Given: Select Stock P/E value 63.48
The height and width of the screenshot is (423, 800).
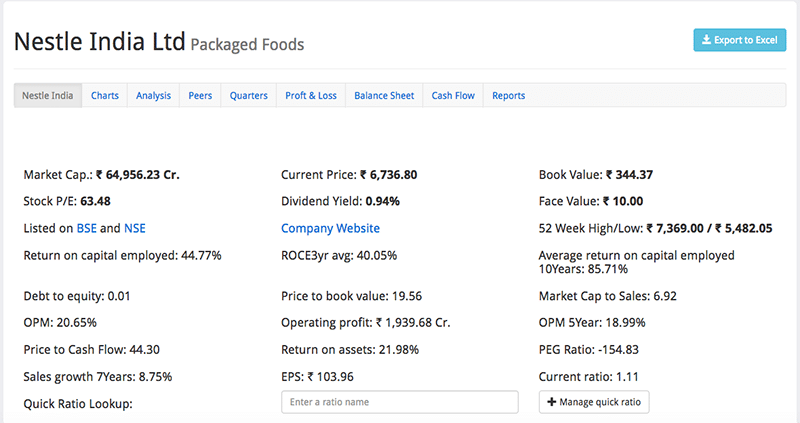Looking at the screenshot, I should [95, 201].
